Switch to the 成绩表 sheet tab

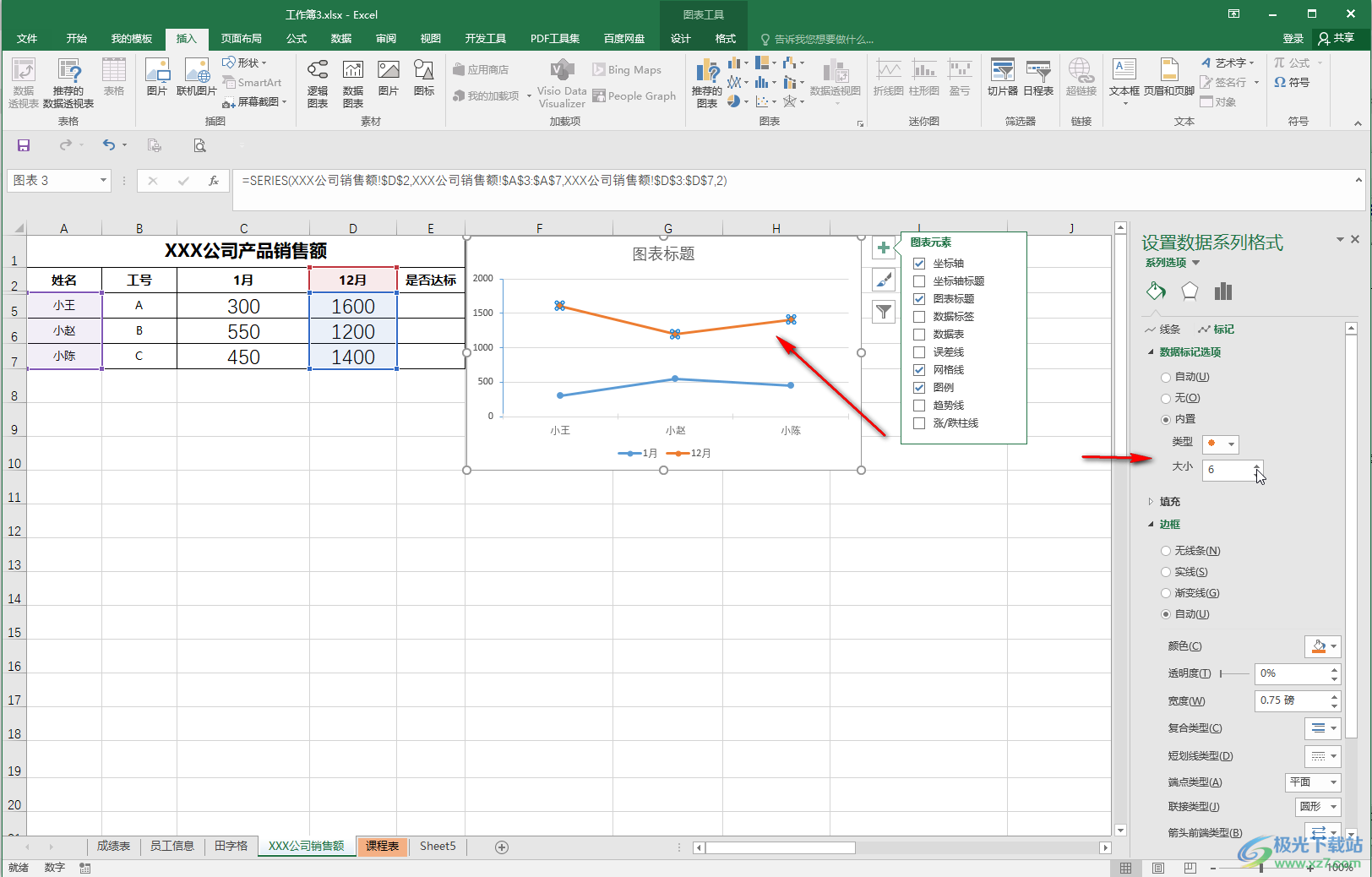click(113, 847)
